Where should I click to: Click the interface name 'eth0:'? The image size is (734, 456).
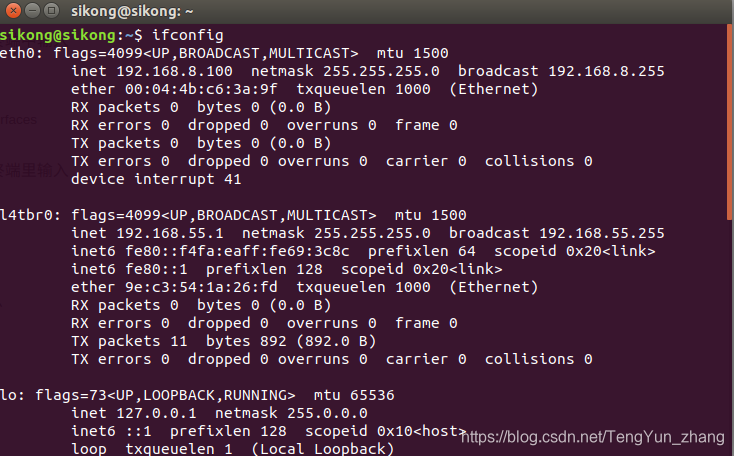(x=21, y=53)
